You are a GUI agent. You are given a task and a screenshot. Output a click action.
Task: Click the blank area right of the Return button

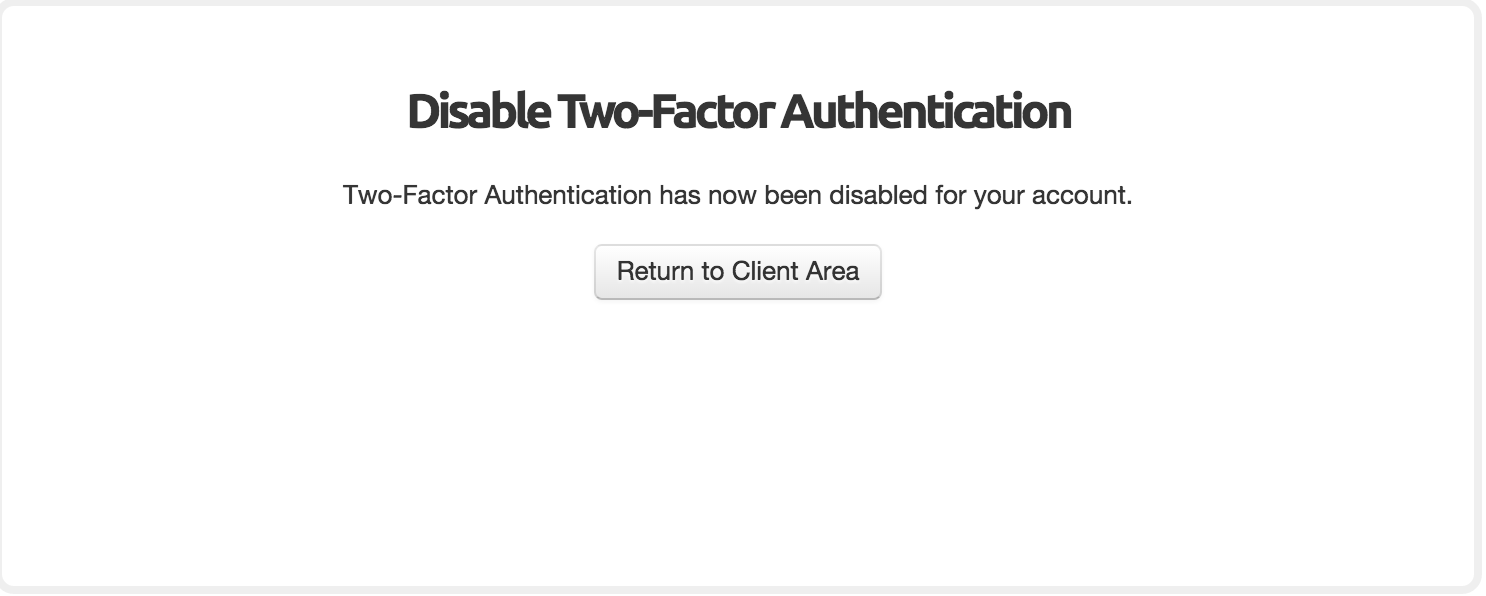[1175, 271]
